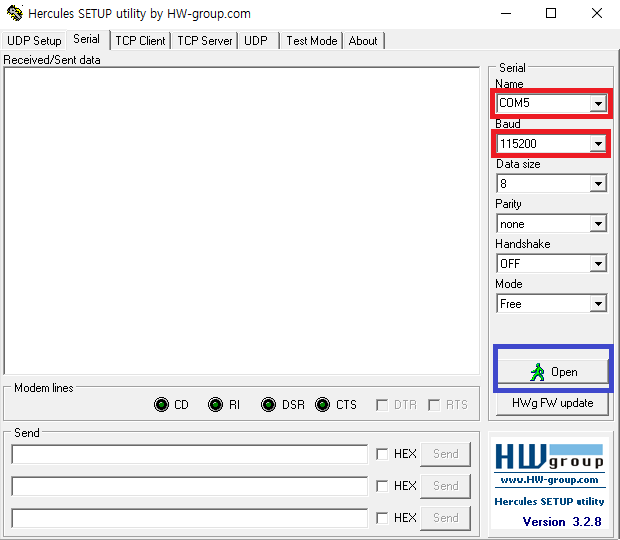Click the Version 3.2.8 text

click(x=561, y=522)
